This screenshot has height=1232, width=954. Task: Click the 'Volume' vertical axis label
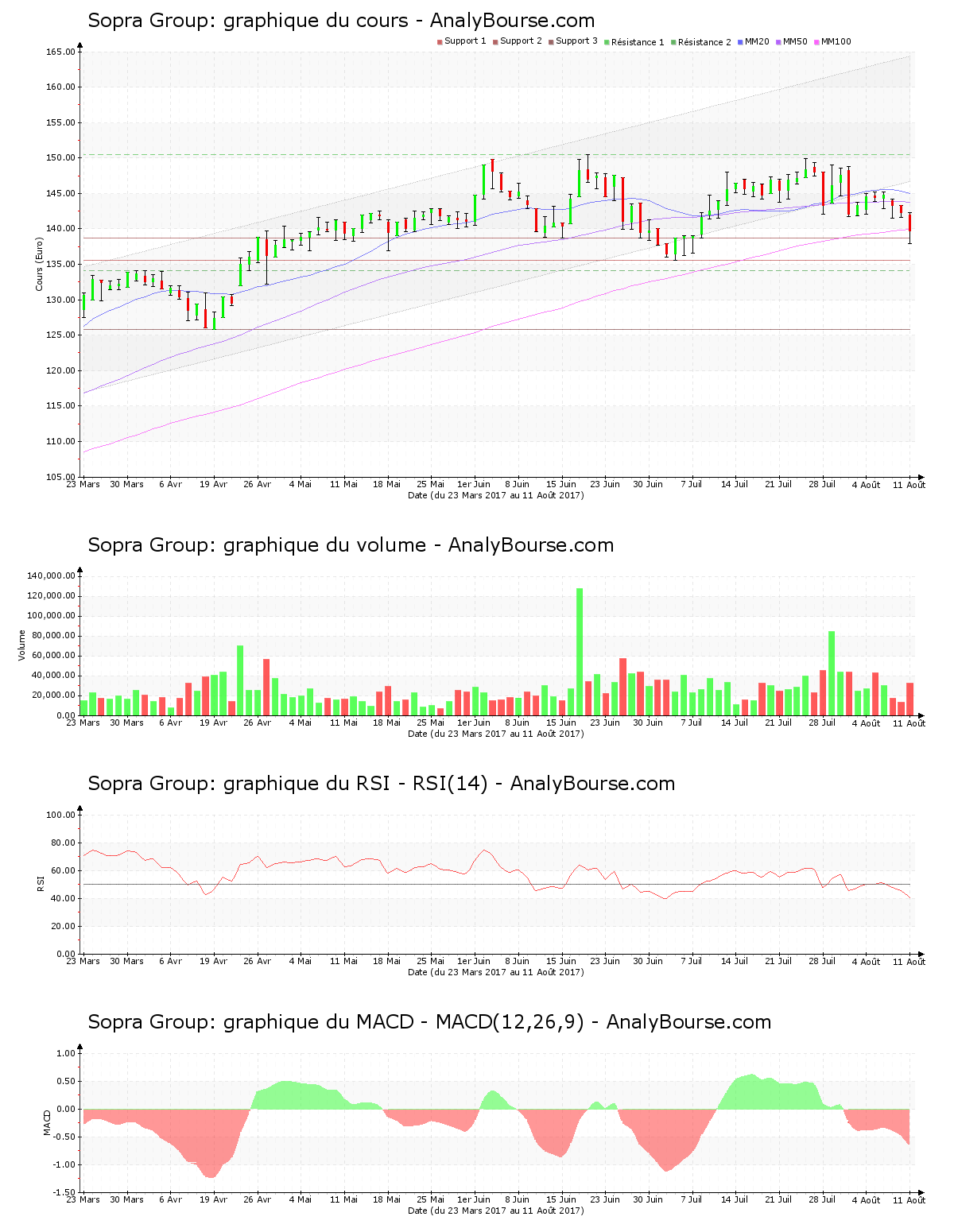coord(22,645)
